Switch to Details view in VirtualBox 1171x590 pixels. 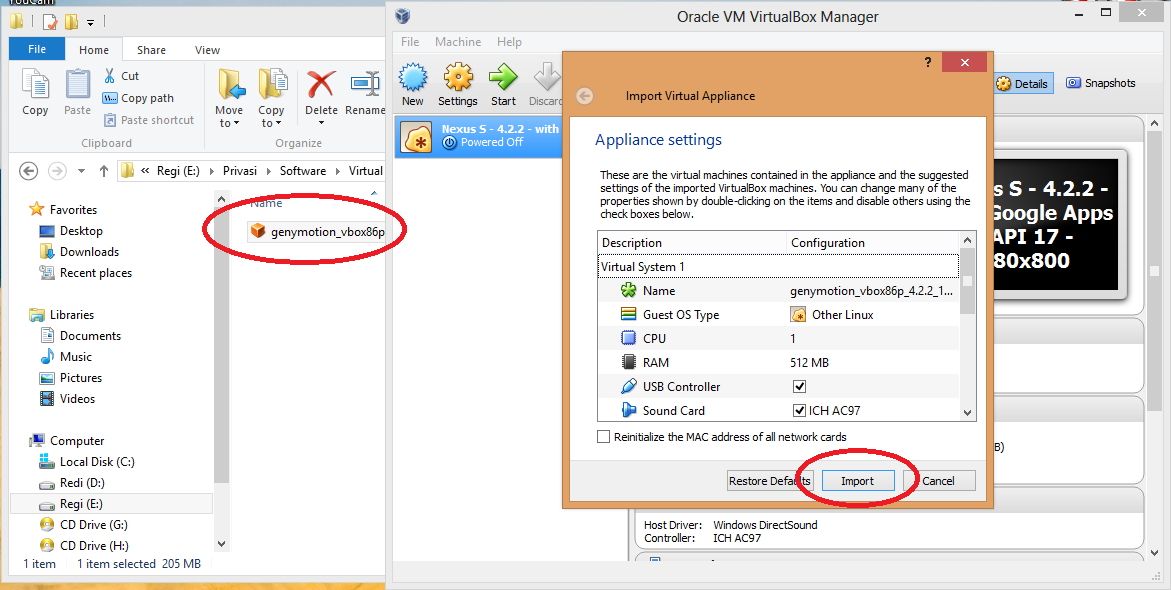pyautogui.click(x=1022, y=84)
